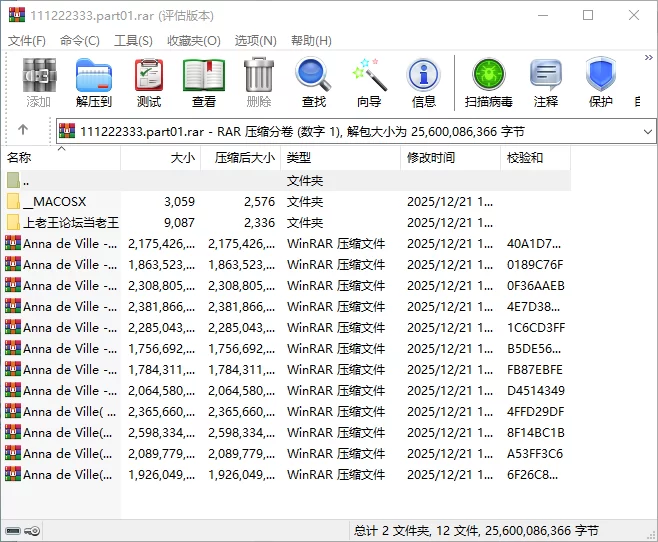The width and height of the screenshot is (658, 542).
Task: Sort by Modified (修改时间) column header
Action: [x=450, y=158]
